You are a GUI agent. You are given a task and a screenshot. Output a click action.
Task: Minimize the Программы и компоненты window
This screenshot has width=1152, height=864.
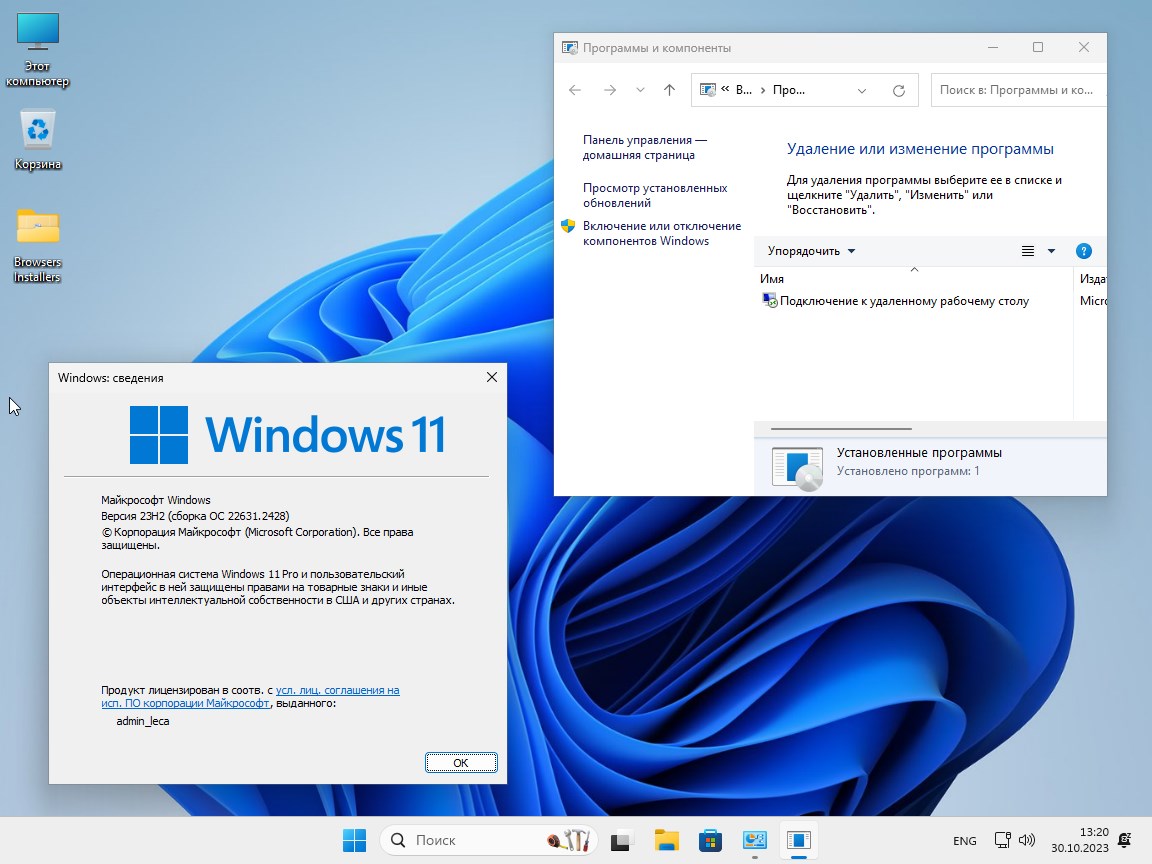click(x=993, y=47)
